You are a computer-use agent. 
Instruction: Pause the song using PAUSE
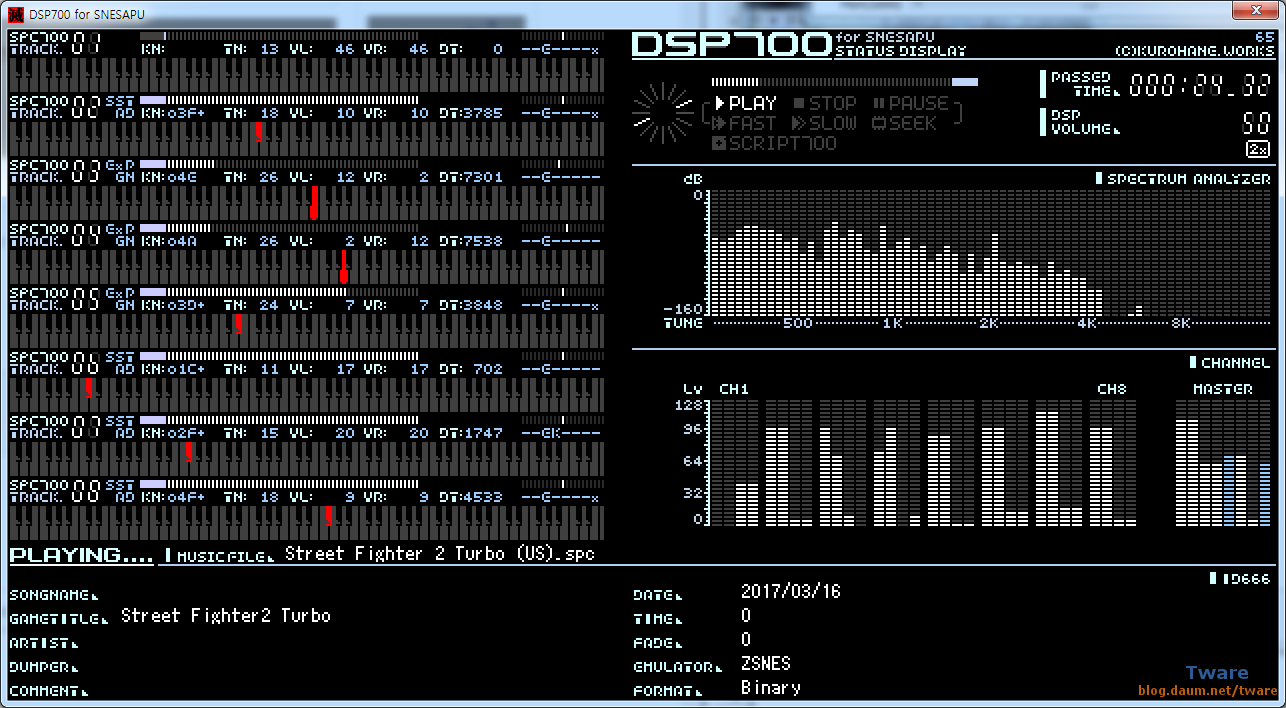(910, 103)
